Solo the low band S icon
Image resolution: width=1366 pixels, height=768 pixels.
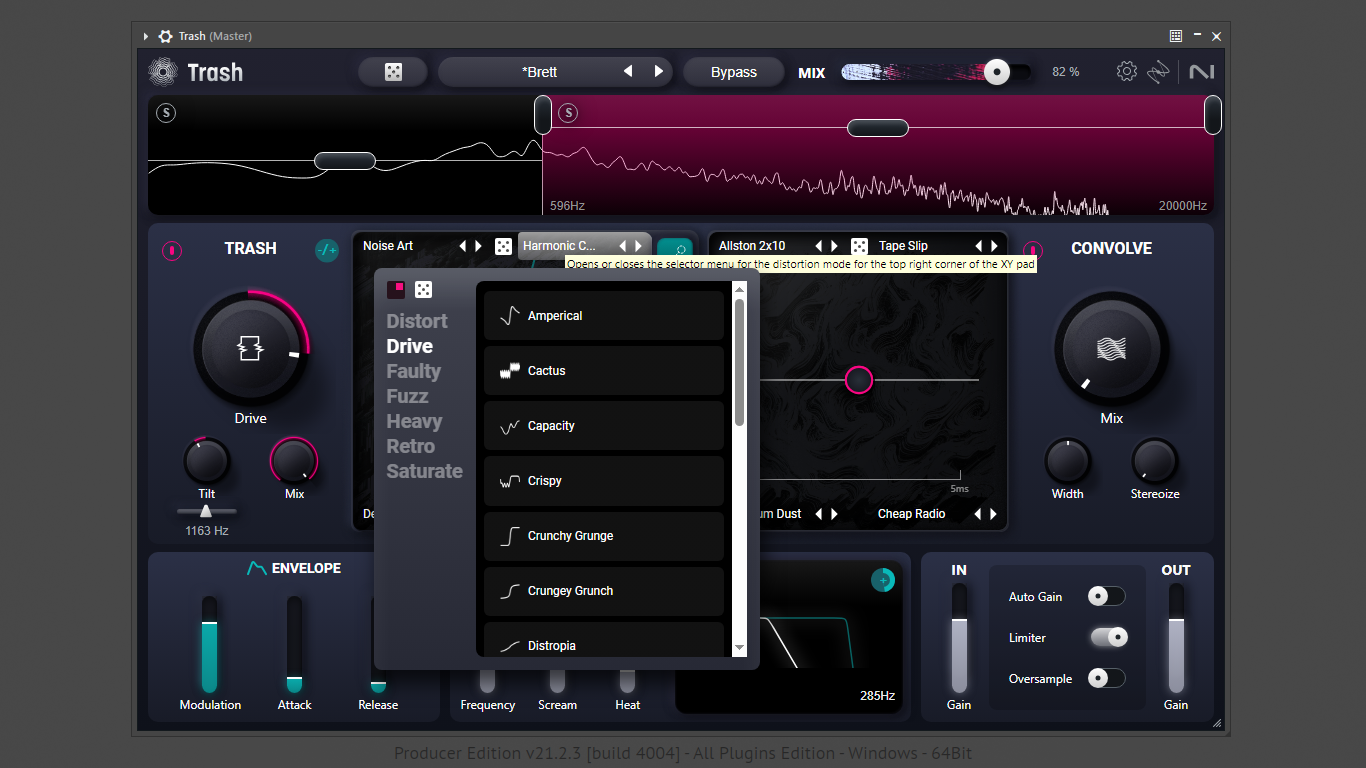pos(166,113)
